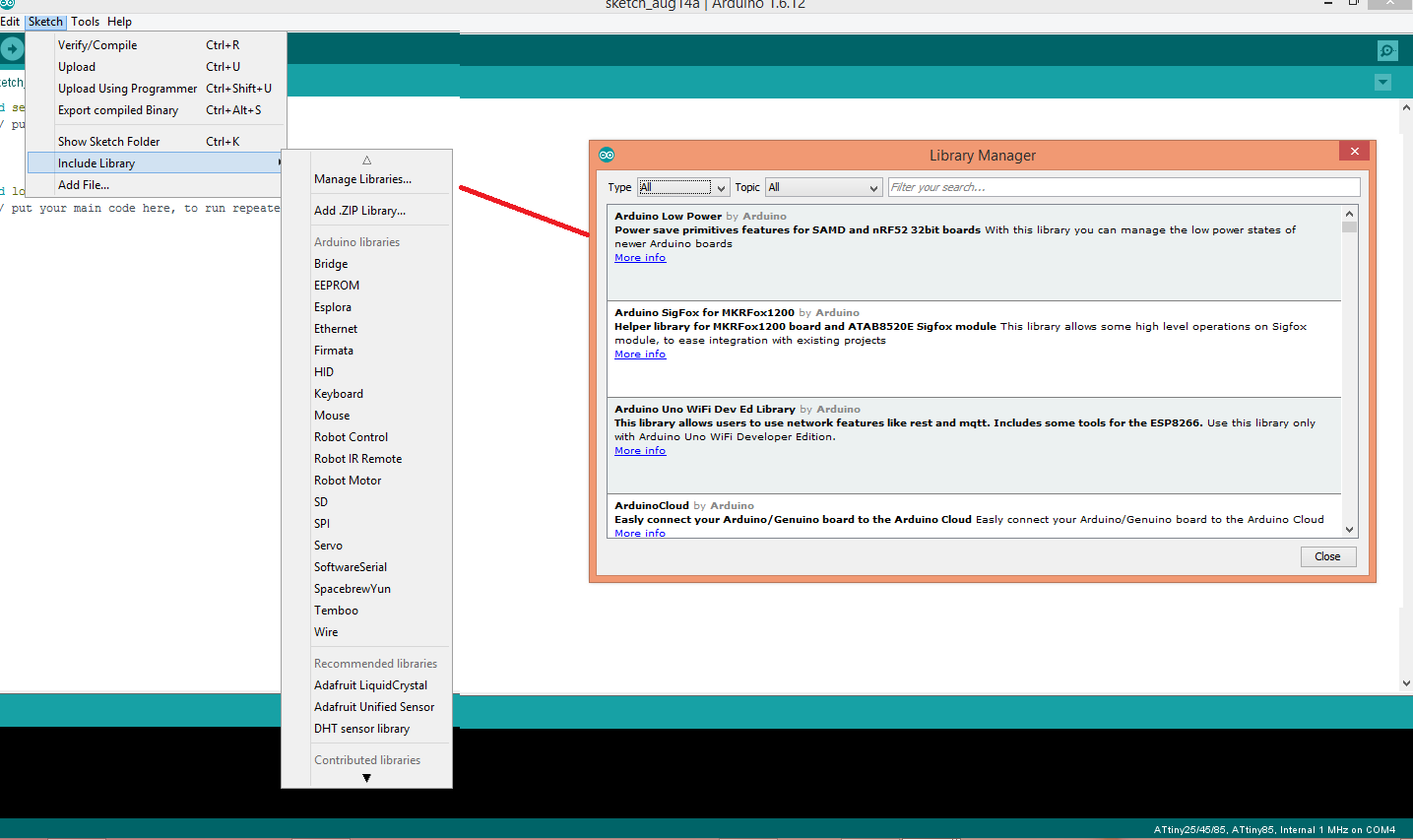1413x840 pixels.
Task: Select Add File... menu entry
Action: (157, 185)
